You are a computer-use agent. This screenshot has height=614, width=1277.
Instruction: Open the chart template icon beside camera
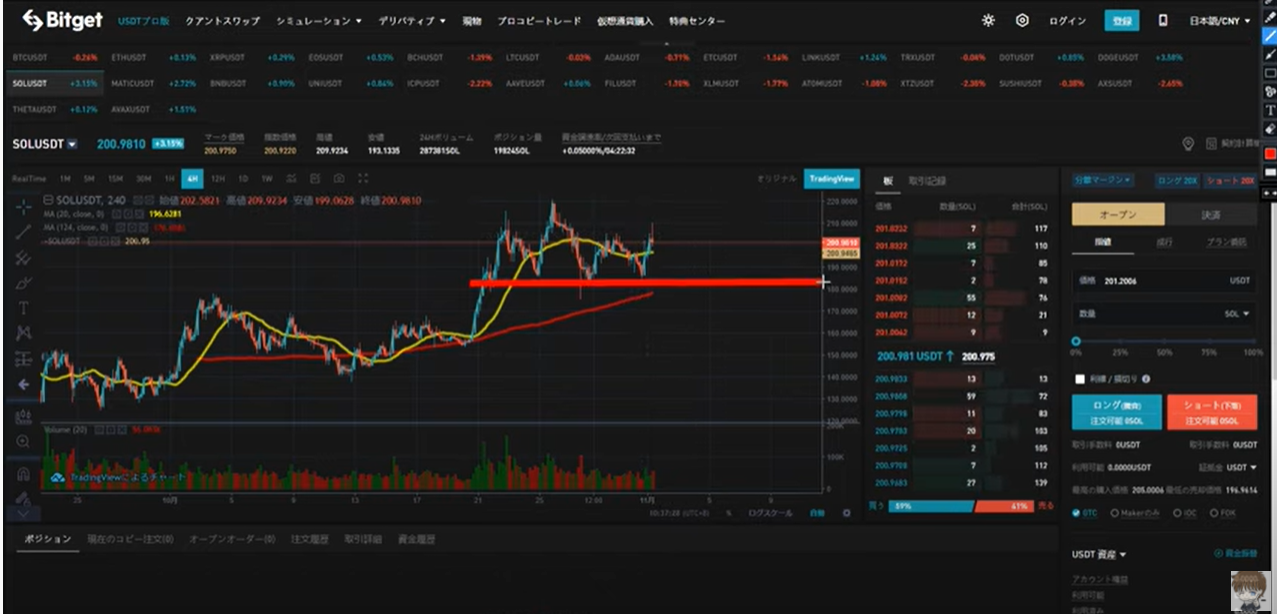(315, 178)
